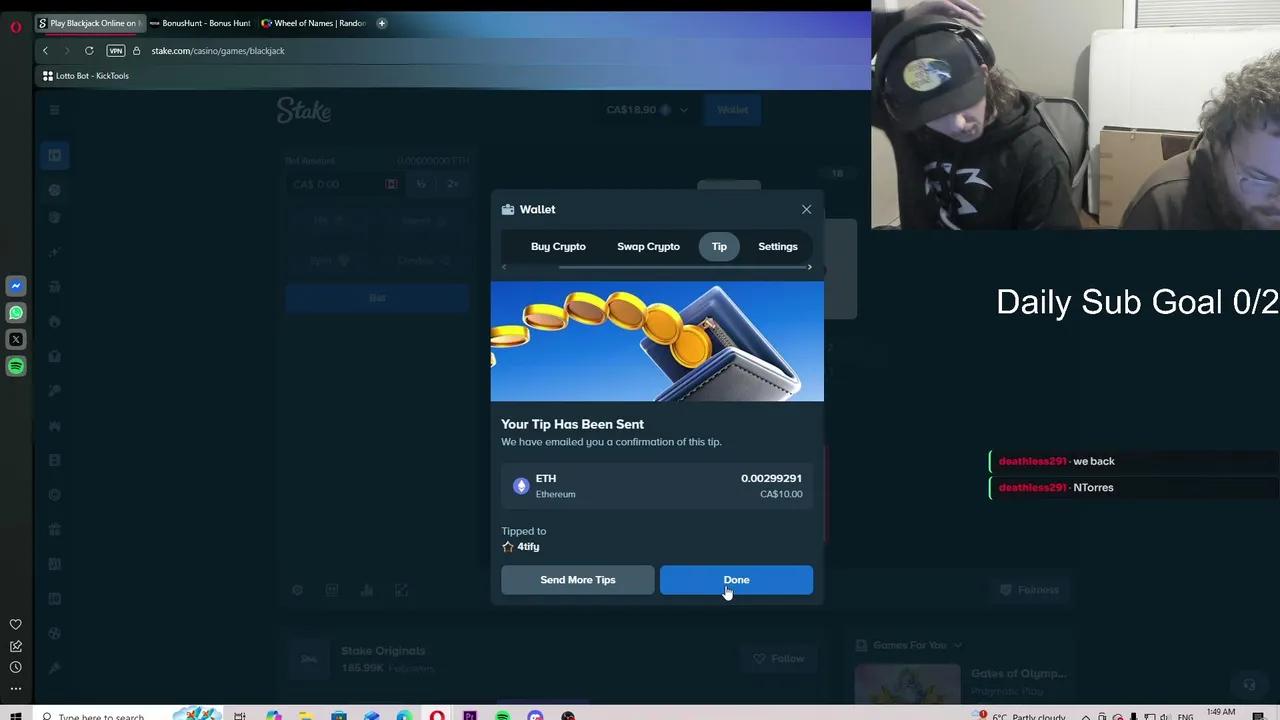
Task: Open Spotify from Windows taskbar
Action: tap(502, 716)
